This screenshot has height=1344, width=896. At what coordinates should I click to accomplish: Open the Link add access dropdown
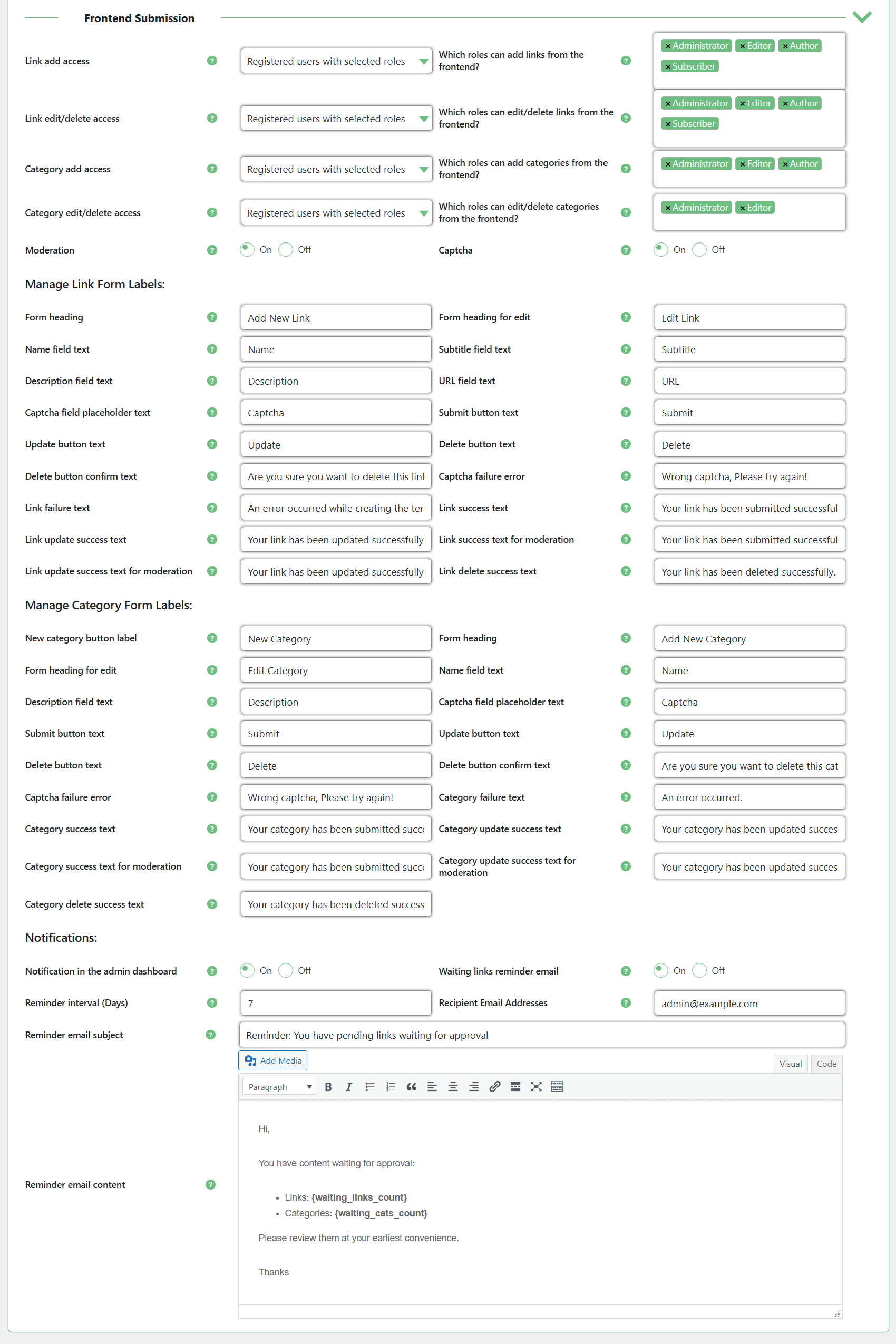(336, 61)
